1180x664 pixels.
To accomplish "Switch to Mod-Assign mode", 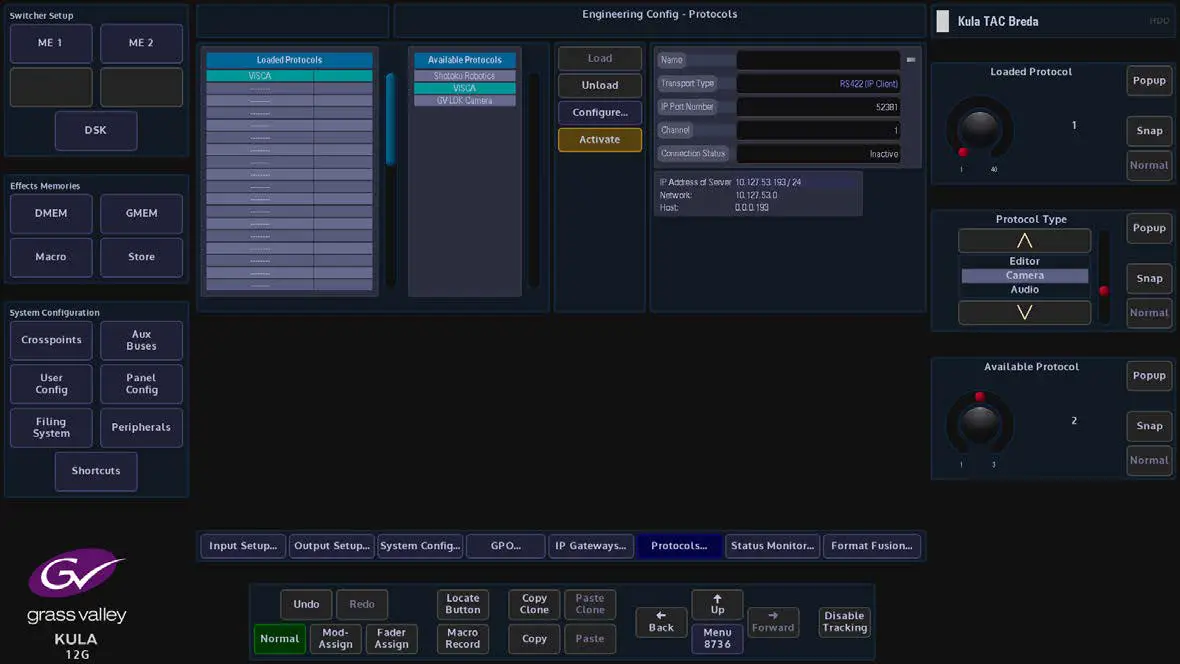I will point(335,638).
